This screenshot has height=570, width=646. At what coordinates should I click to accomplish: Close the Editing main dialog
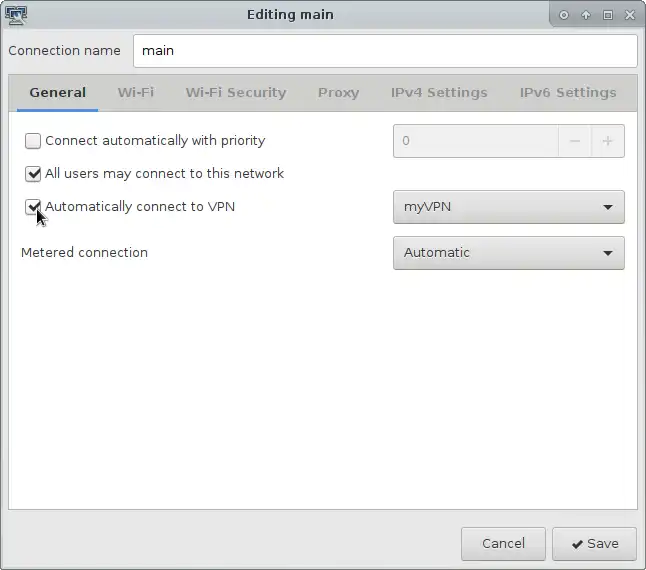click(630, 15)
